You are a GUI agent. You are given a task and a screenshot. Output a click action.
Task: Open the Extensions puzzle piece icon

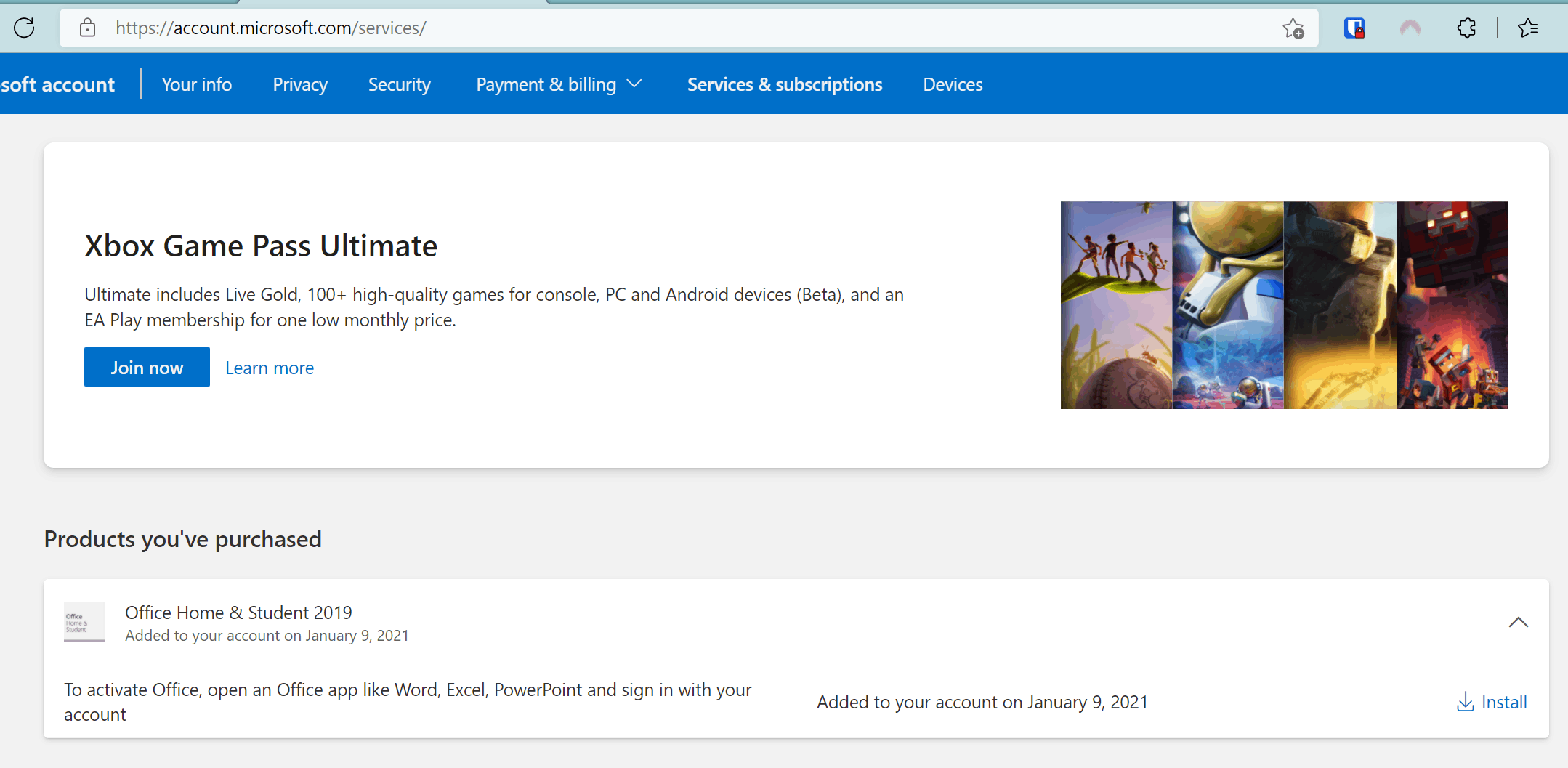pos(1466,28)
